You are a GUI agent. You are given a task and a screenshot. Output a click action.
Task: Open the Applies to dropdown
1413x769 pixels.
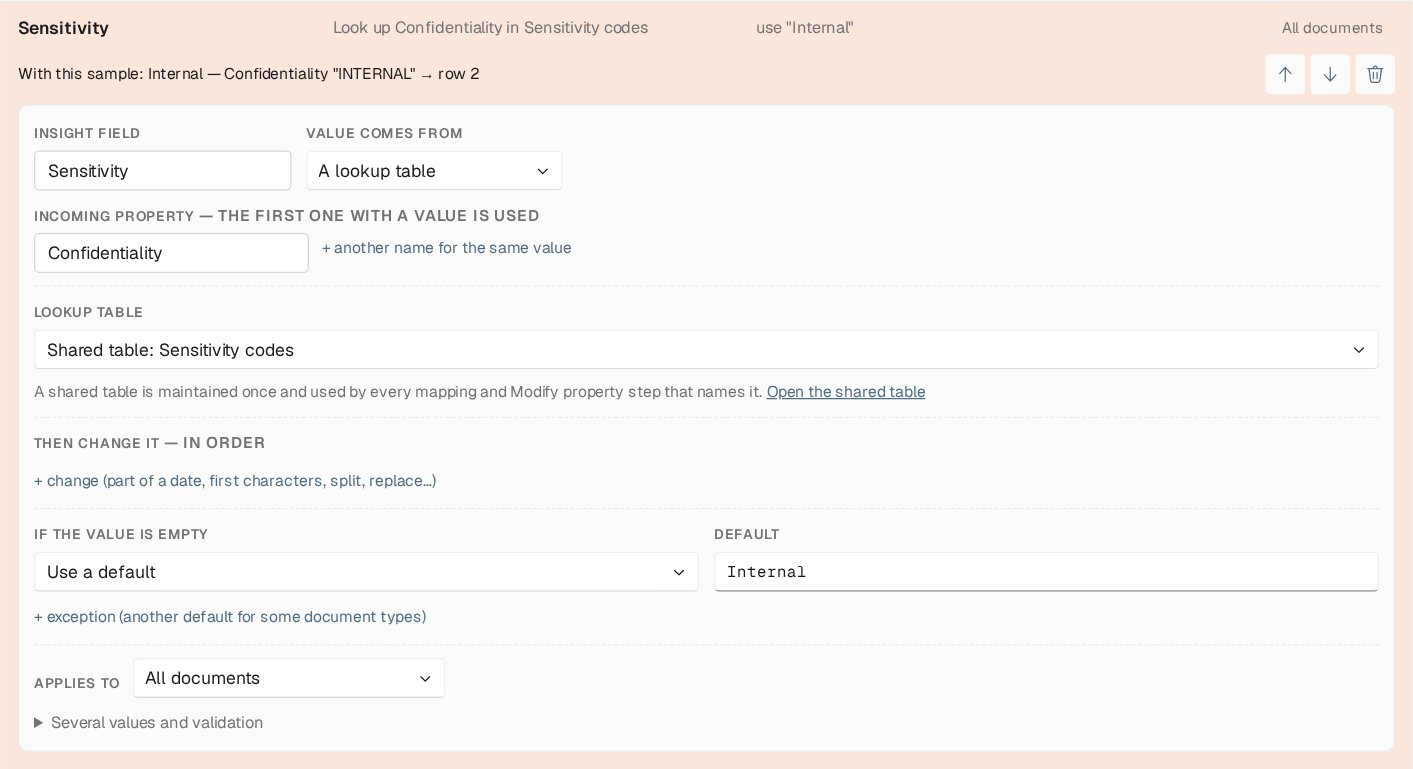289,678
